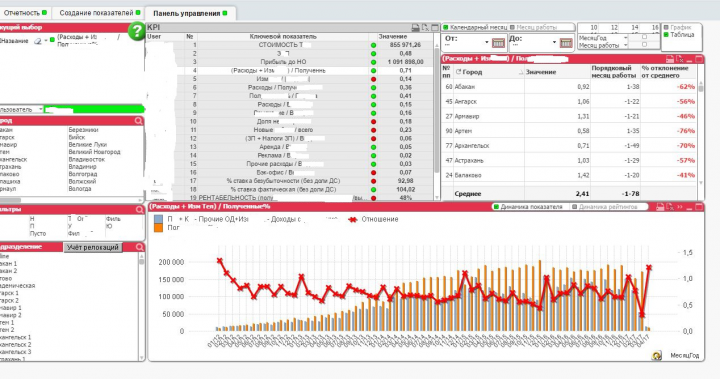Expand the МесяцГод dropdown
Viewport: 720px width, 379px height.
click(625, 38)
